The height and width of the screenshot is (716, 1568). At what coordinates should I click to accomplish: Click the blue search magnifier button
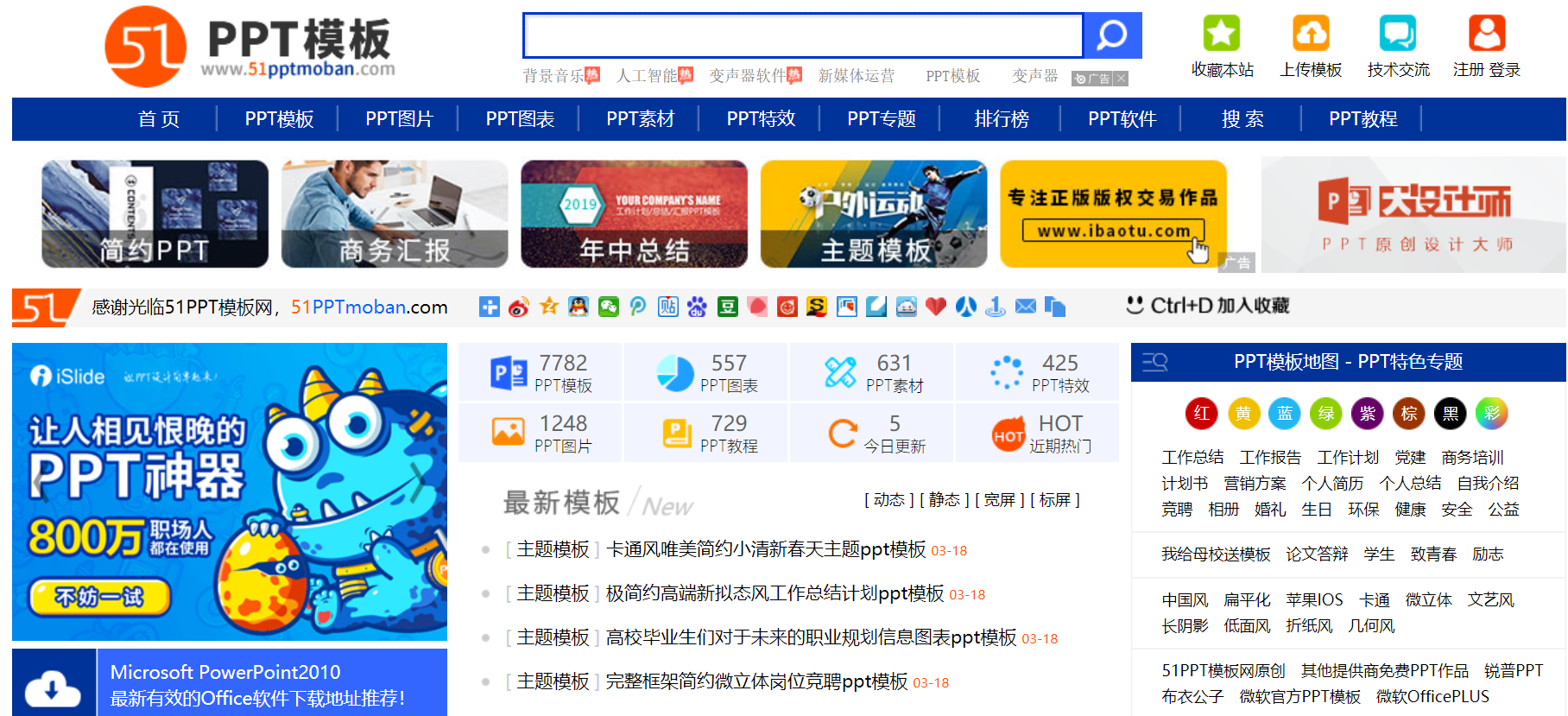(1112, 35)
